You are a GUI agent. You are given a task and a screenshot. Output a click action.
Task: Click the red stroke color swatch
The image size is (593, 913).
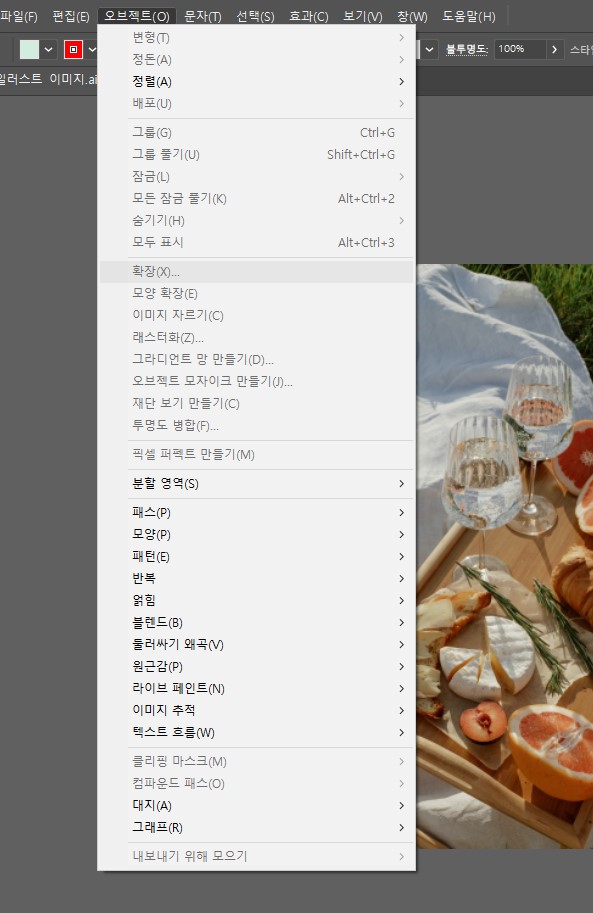(73, 49)
